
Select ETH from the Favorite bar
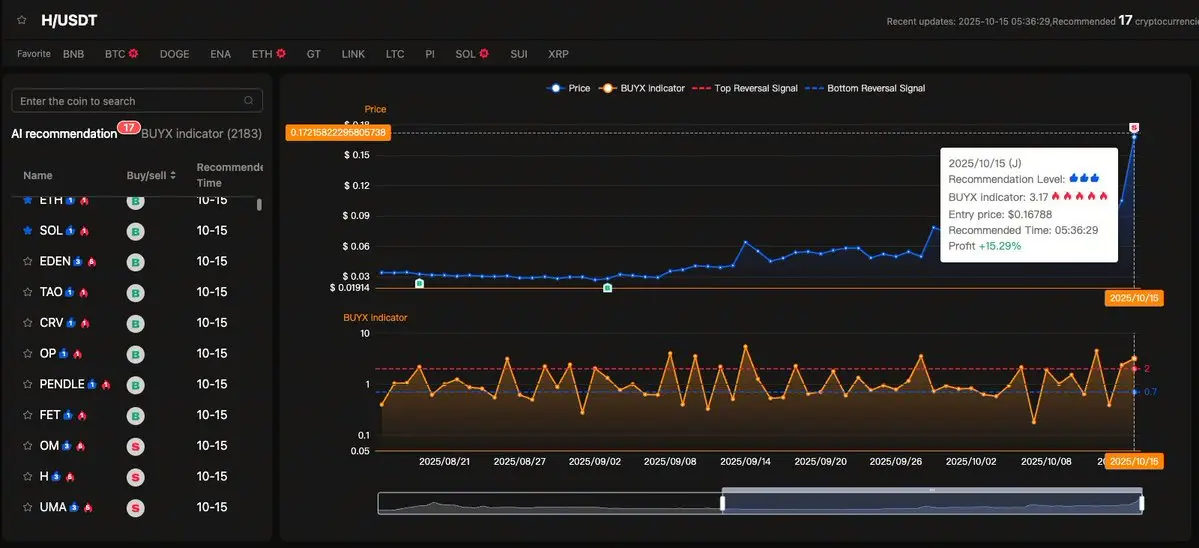[x=262, y=54]
